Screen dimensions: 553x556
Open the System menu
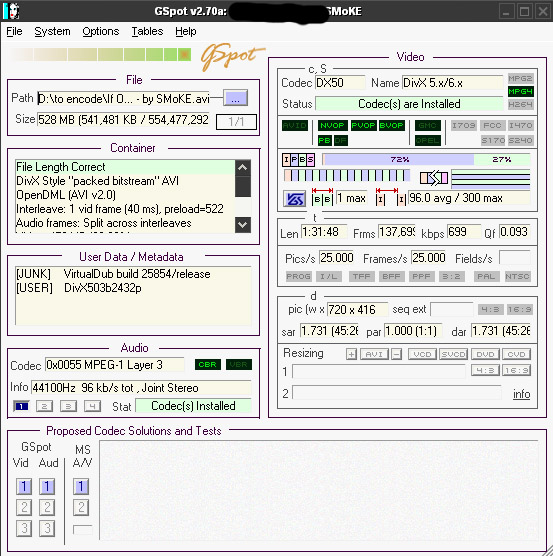pos(52,32)
